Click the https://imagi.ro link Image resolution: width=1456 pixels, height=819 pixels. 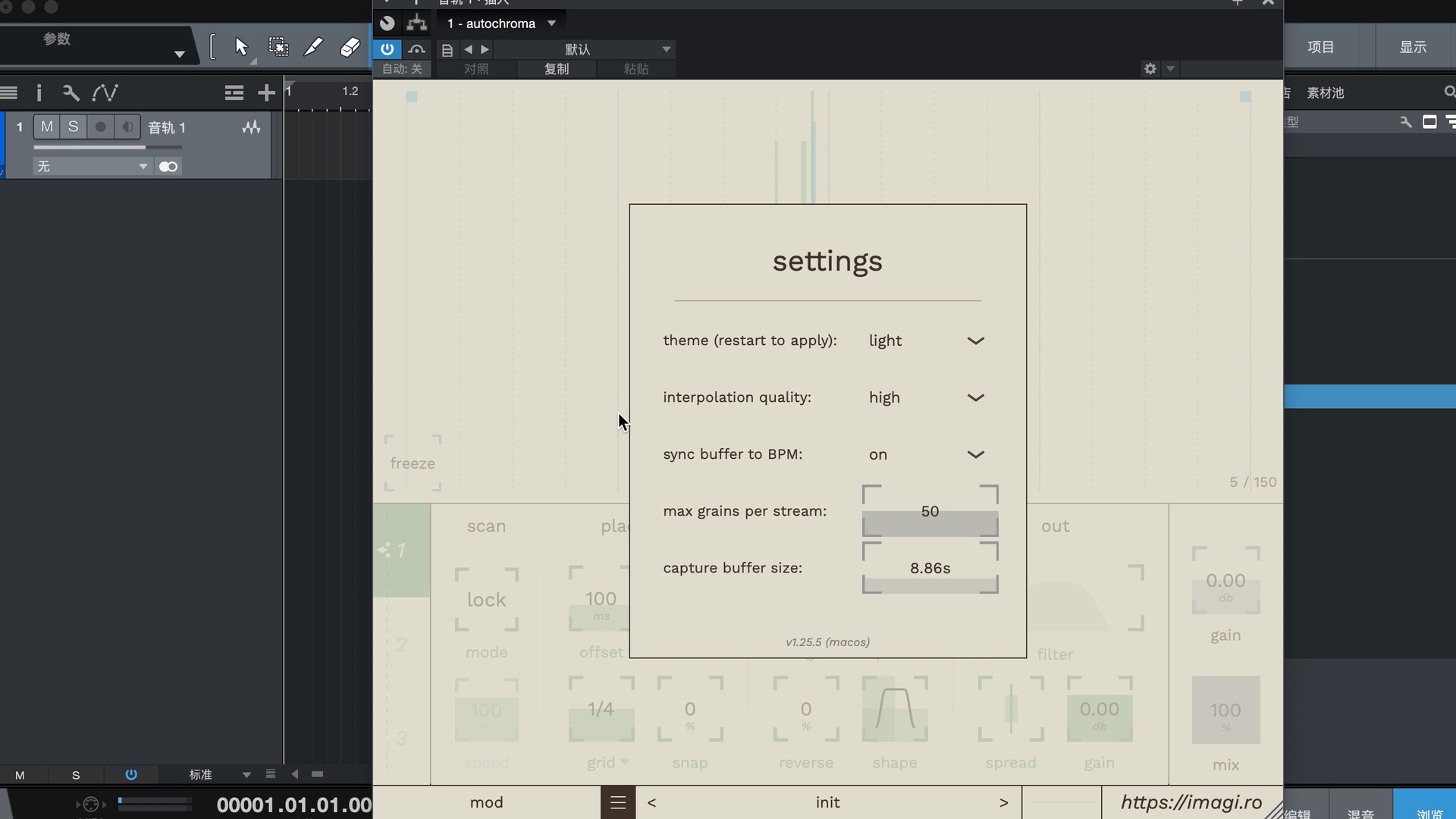[x=1191, y=802]
